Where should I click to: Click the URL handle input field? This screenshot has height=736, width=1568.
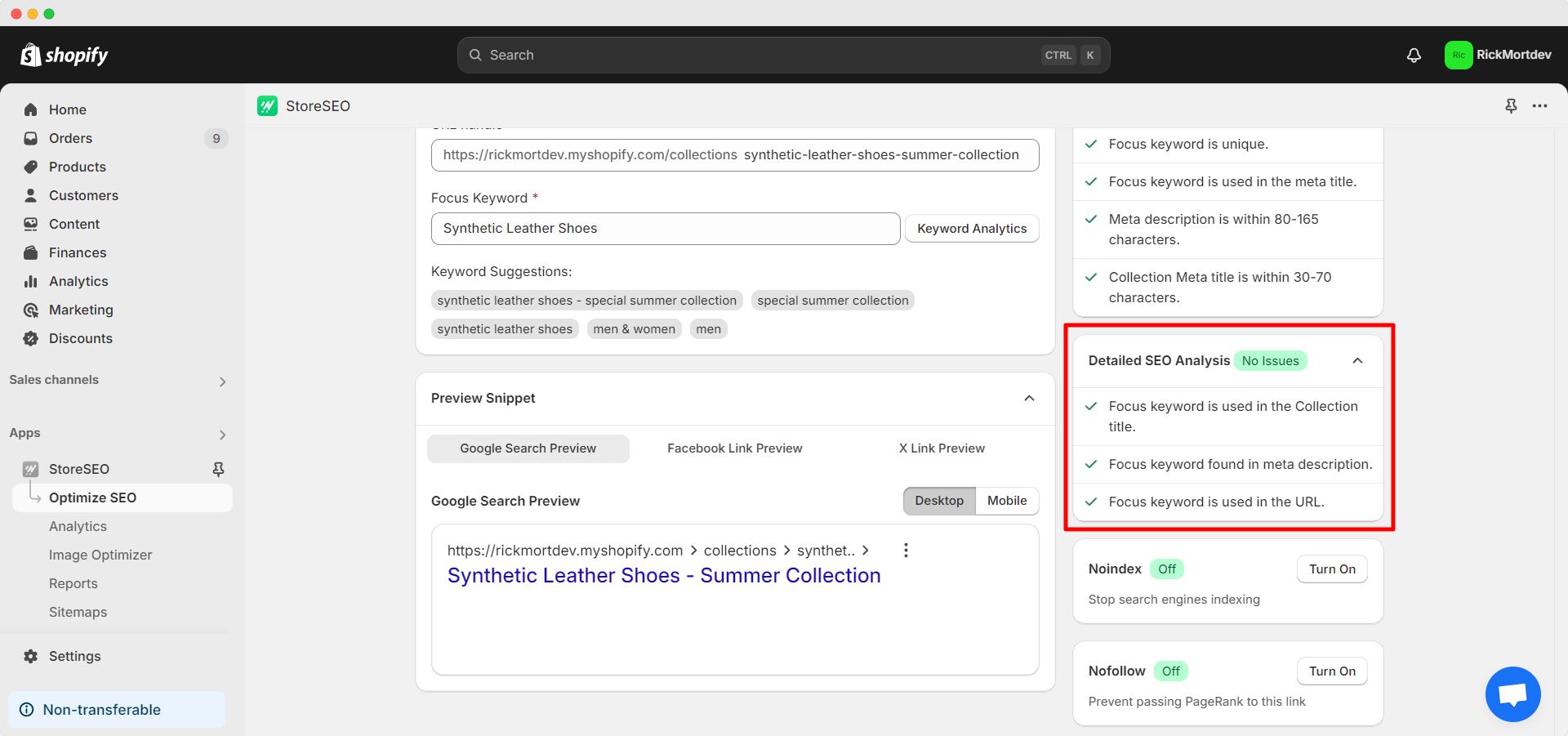pos(735,155)
